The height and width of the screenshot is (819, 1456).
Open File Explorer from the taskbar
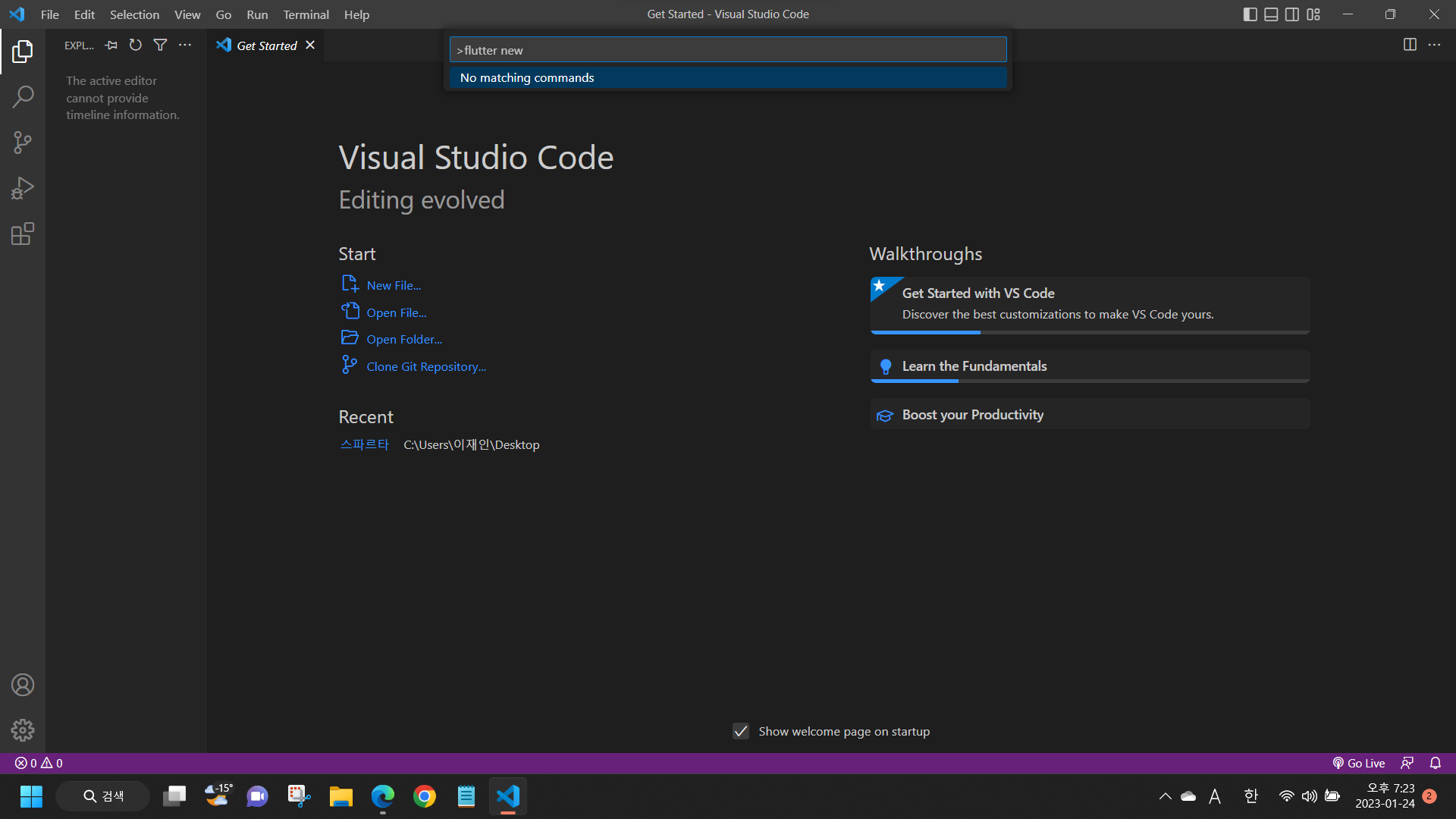pos(341,796)
